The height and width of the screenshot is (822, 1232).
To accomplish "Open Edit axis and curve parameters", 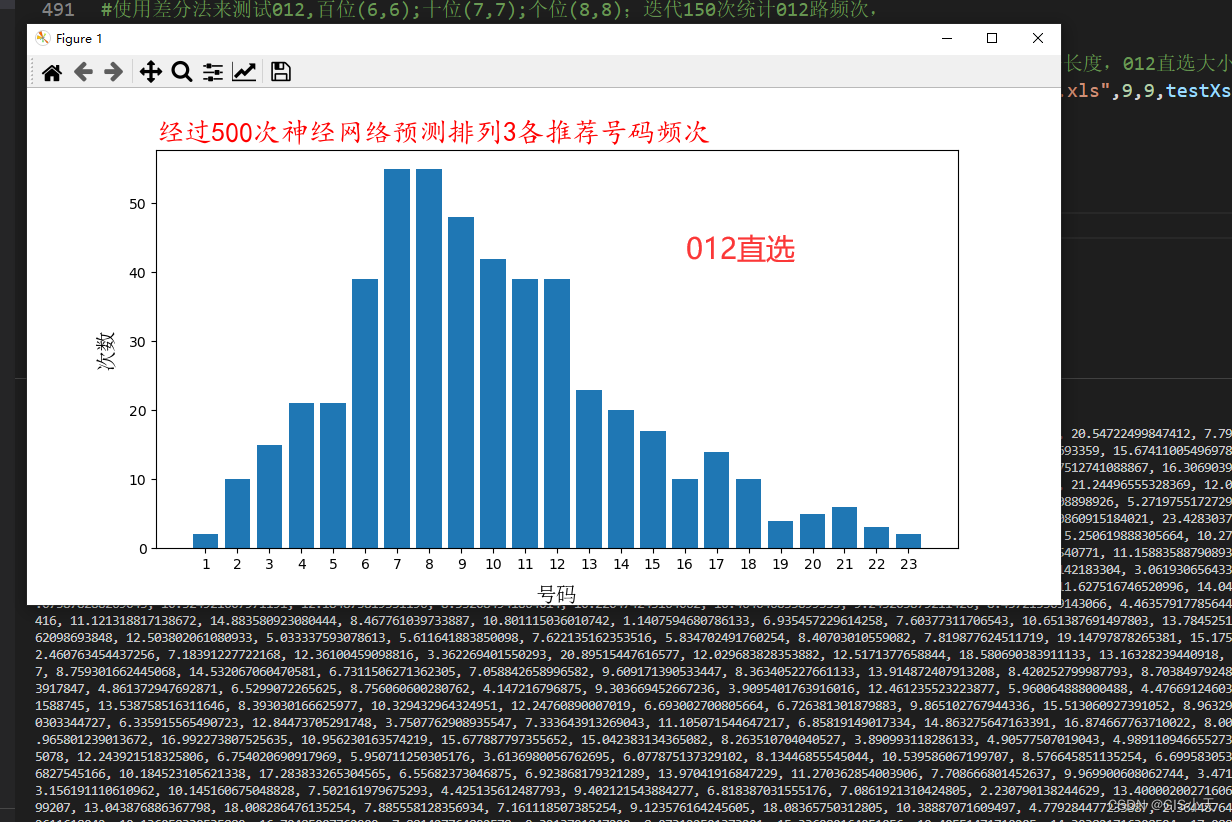I will click(243, 72).
